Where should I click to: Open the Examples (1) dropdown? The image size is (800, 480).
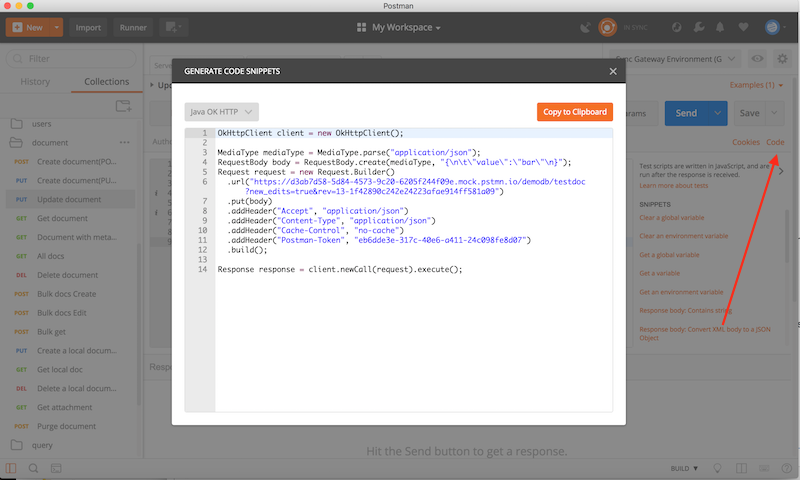756,85
